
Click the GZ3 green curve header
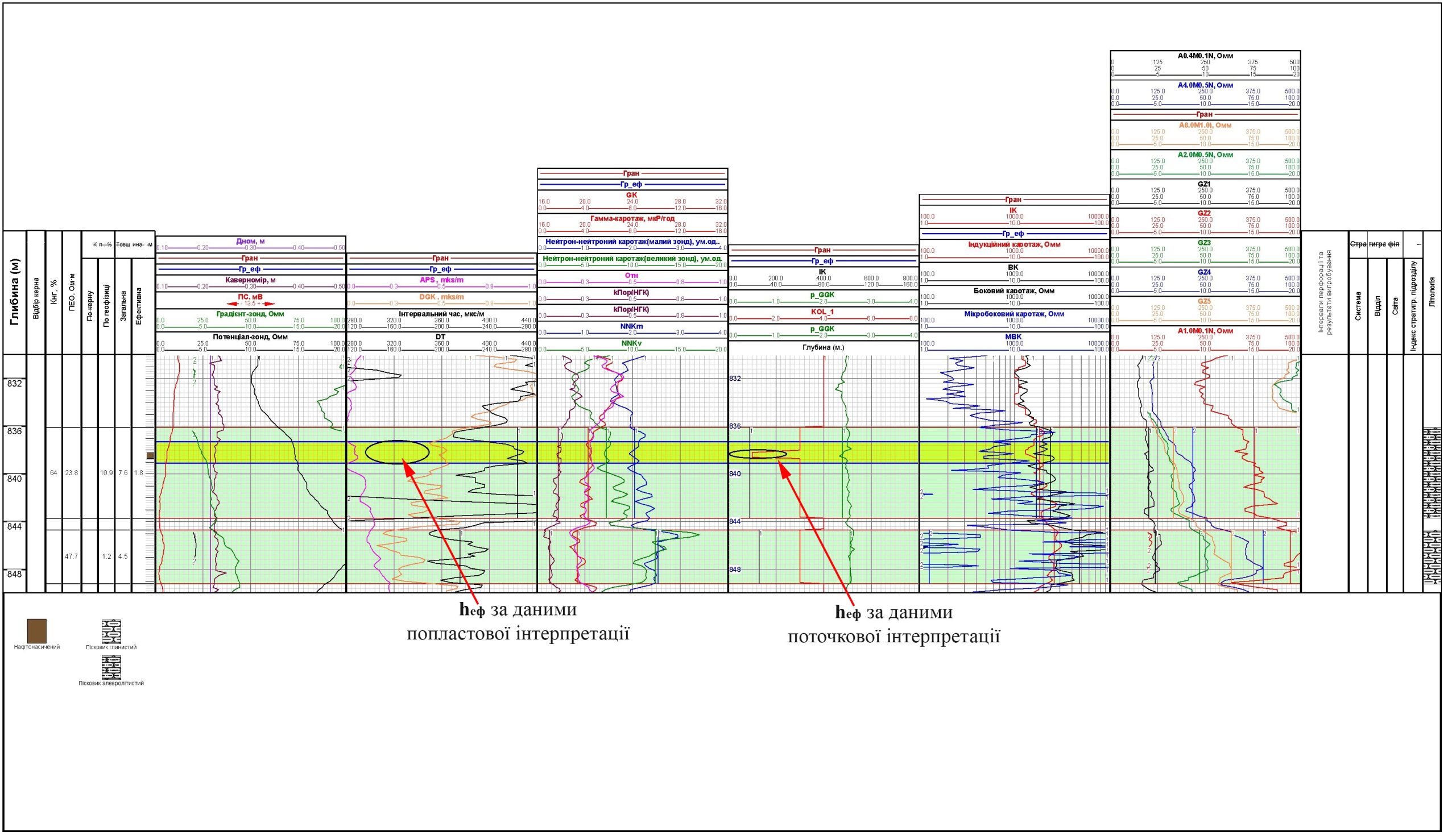[x=1205, y=243]
